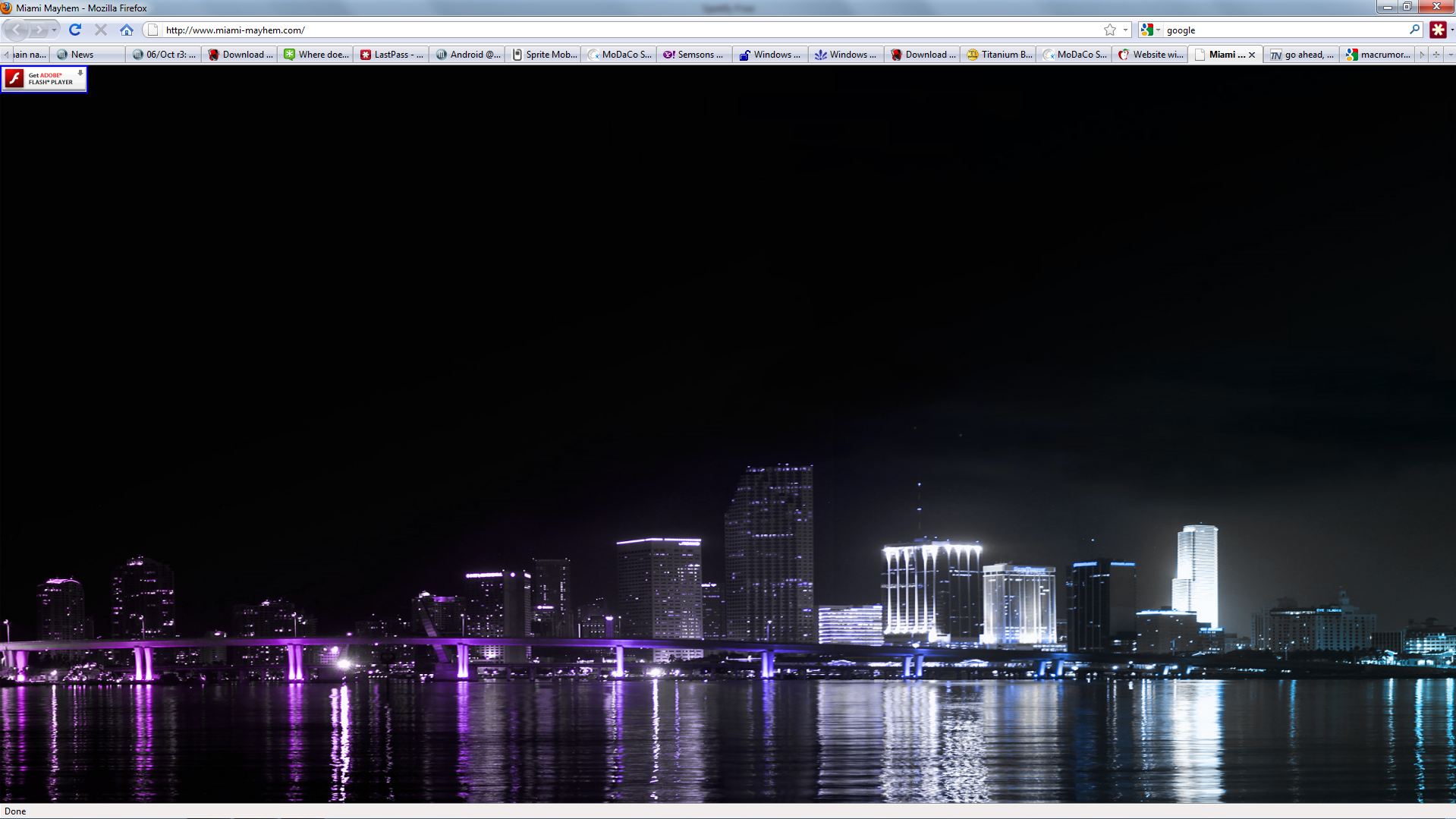The height and width of the screenshot is (819, 1456).
Task: Open the search engine selector dropdown
Action: [x=1158, y=30]
